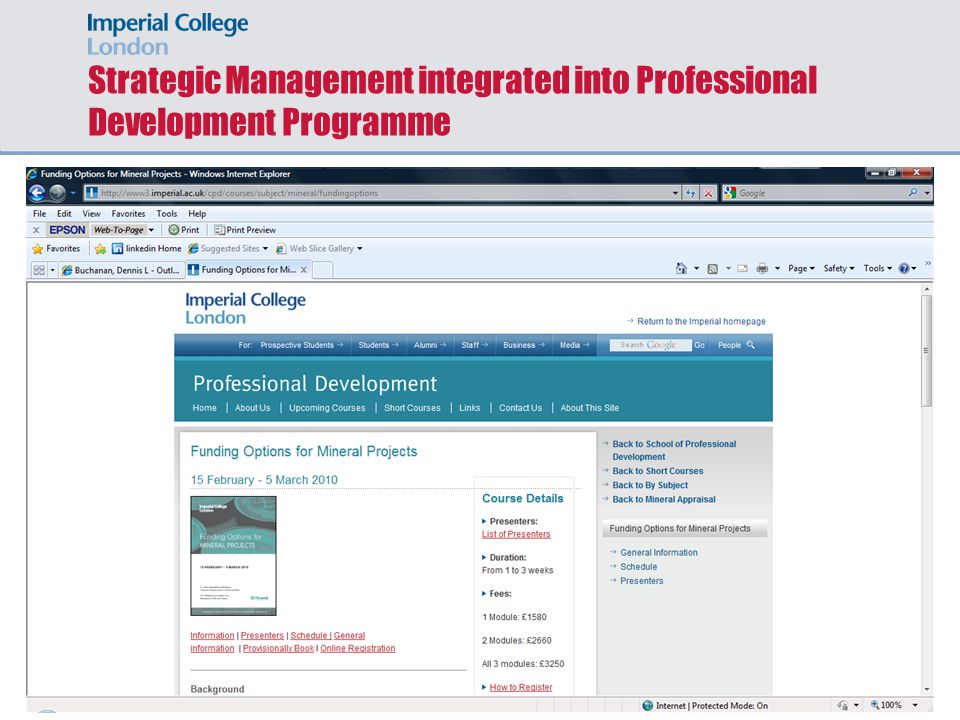Screen dimensions: 960x720
Task: Open the linkedin Home favorite link
Action: pyautogui.click(x=146, y=249)
